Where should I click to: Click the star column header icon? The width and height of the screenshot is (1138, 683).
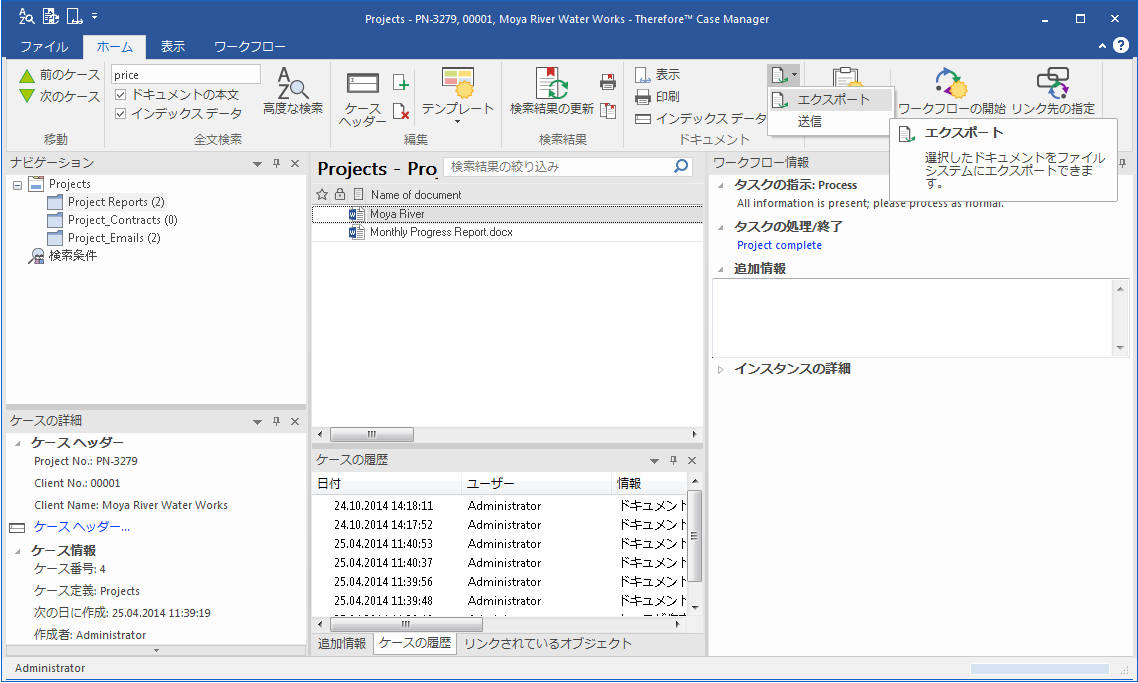click(322, 195)
